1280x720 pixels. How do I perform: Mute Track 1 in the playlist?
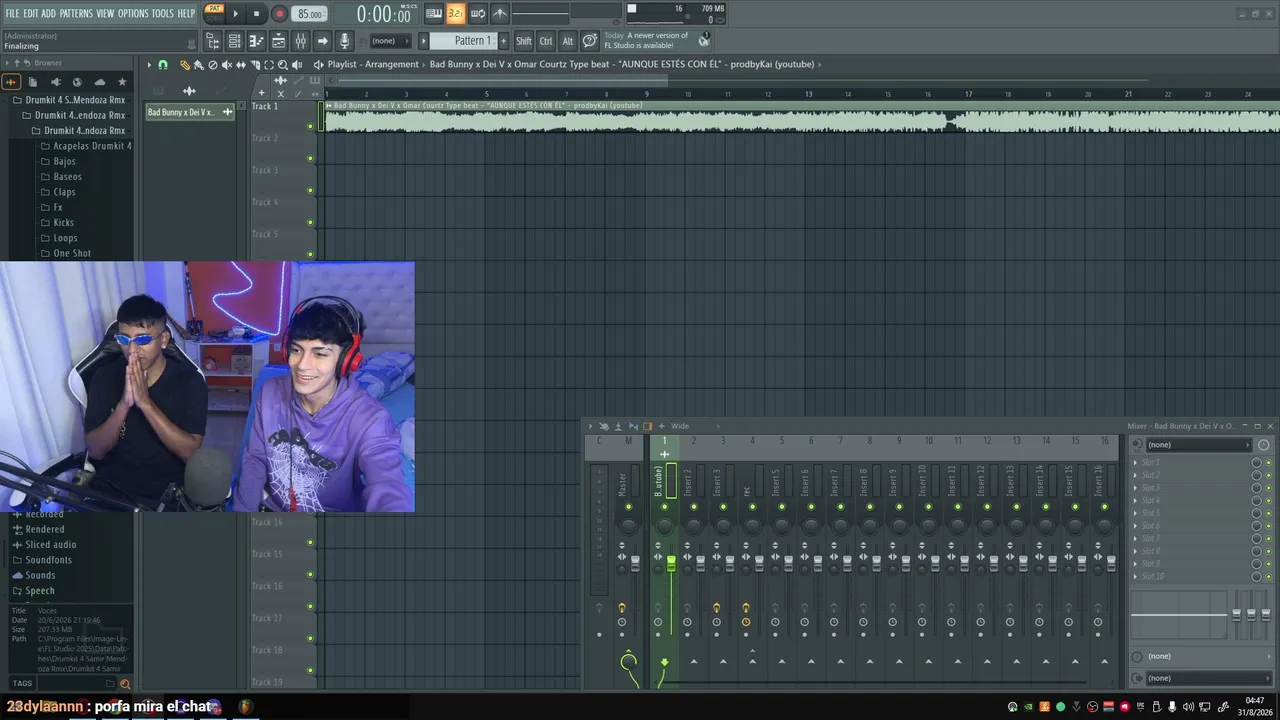pos(310,126)
